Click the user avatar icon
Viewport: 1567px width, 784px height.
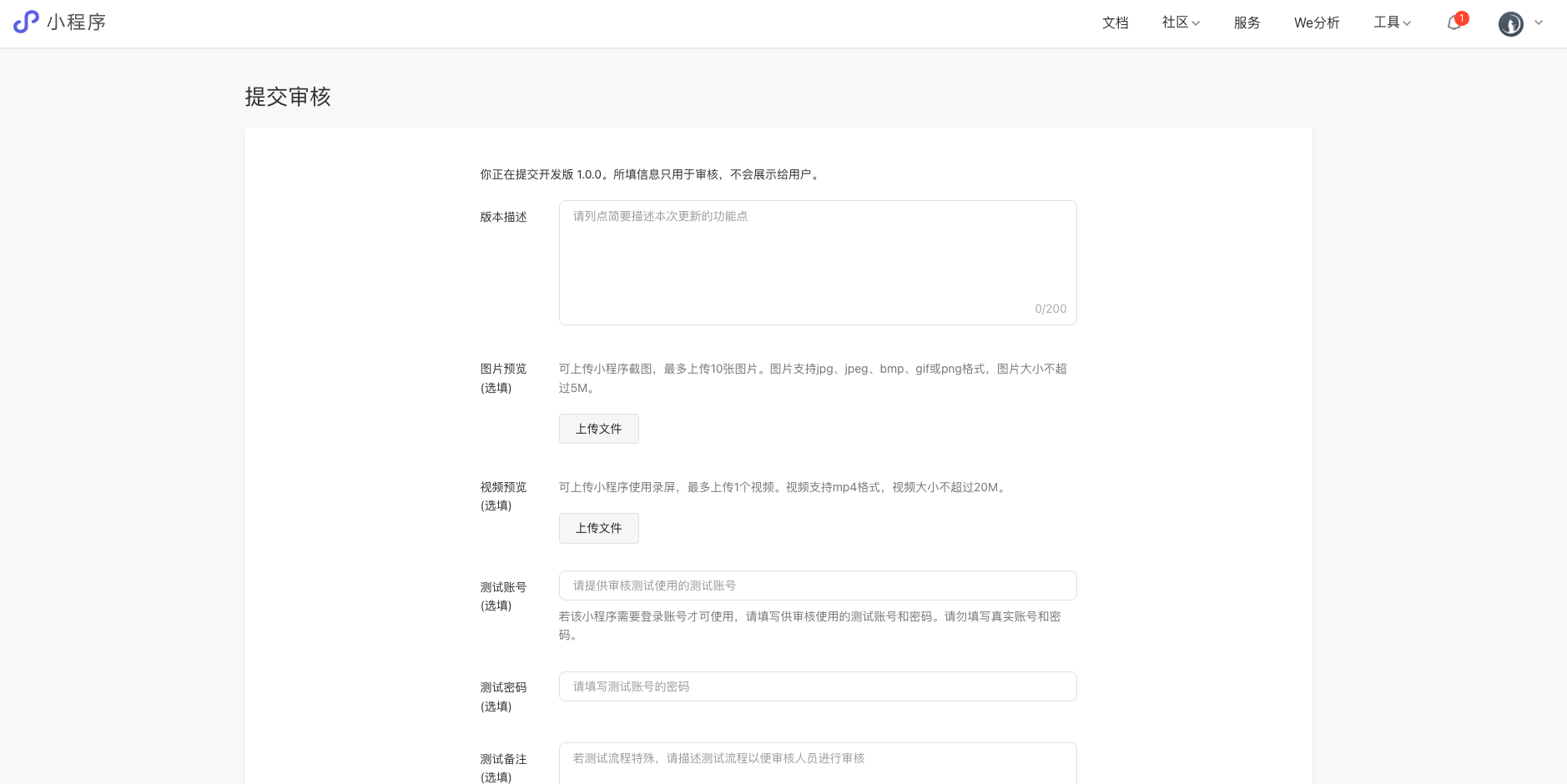pos(1511,23)
